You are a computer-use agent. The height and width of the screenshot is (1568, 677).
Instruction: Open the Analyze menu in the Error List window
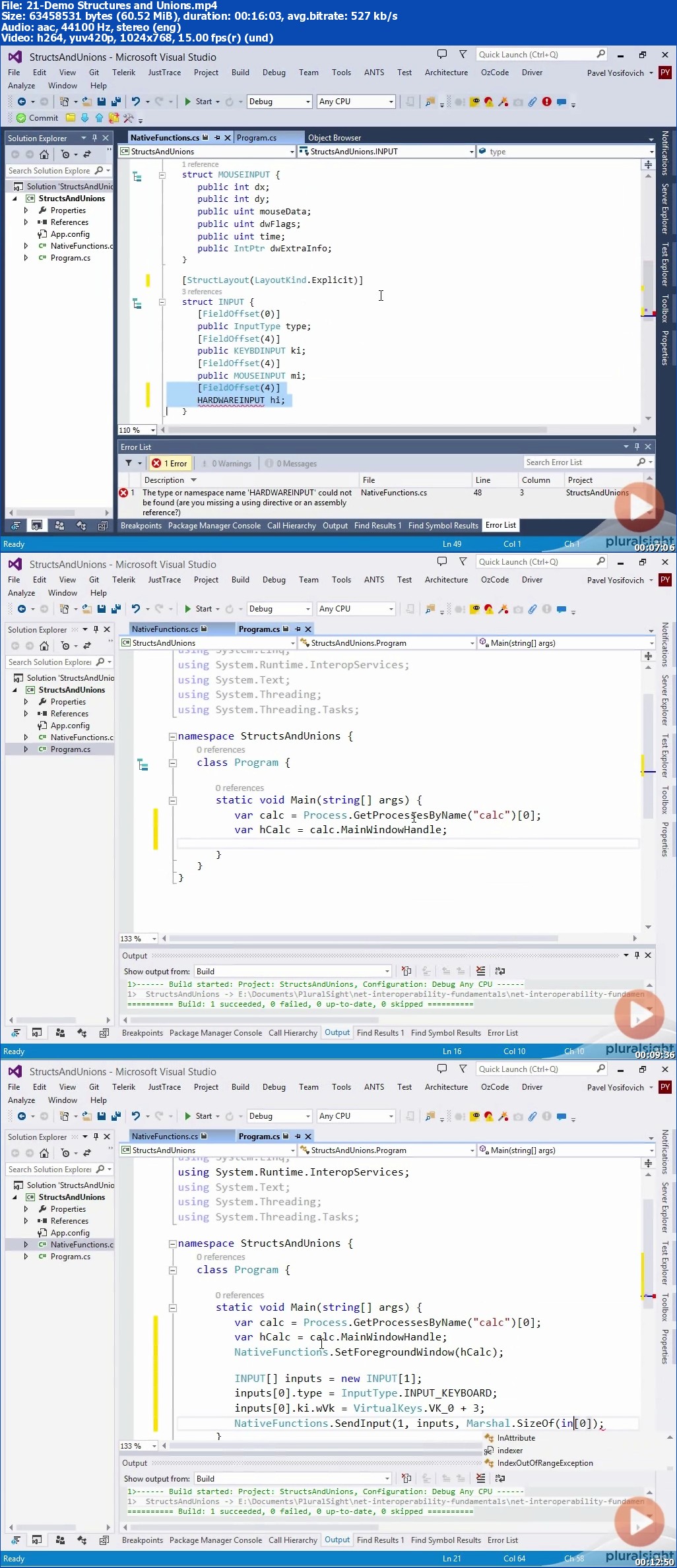[x=22, y=86]
